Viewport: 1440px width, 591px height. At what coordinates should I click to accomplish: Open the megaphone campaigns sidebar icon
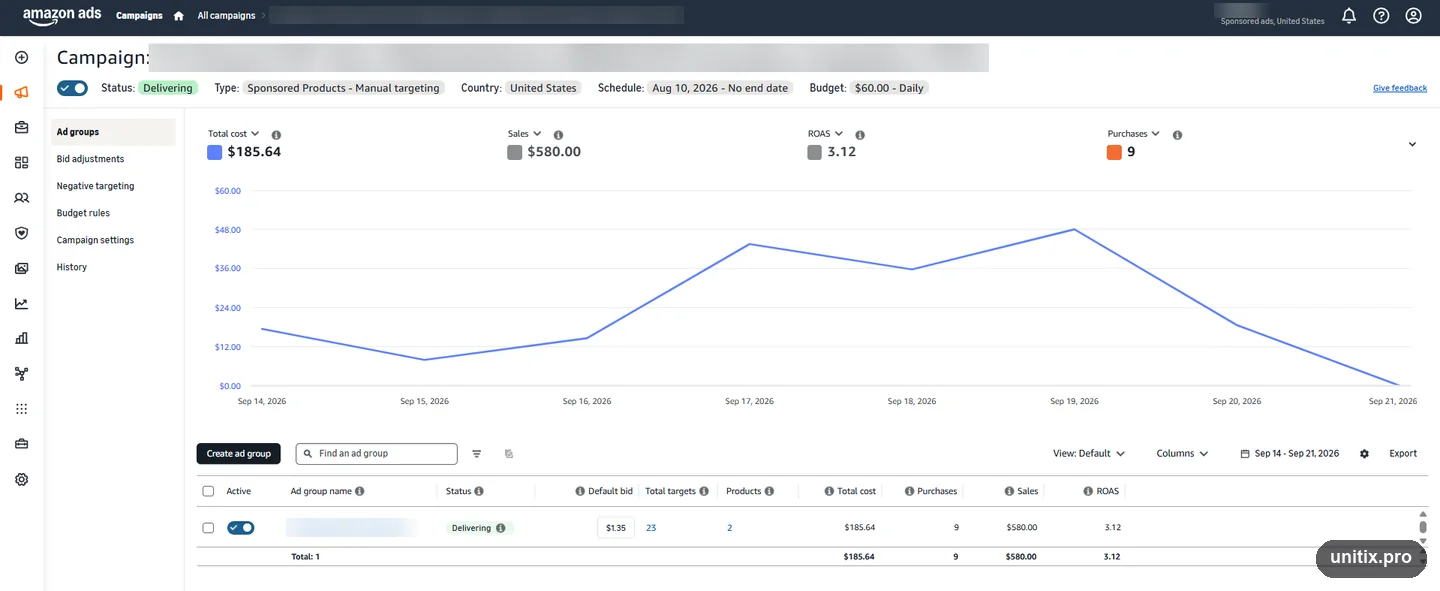tap(22, 93)
